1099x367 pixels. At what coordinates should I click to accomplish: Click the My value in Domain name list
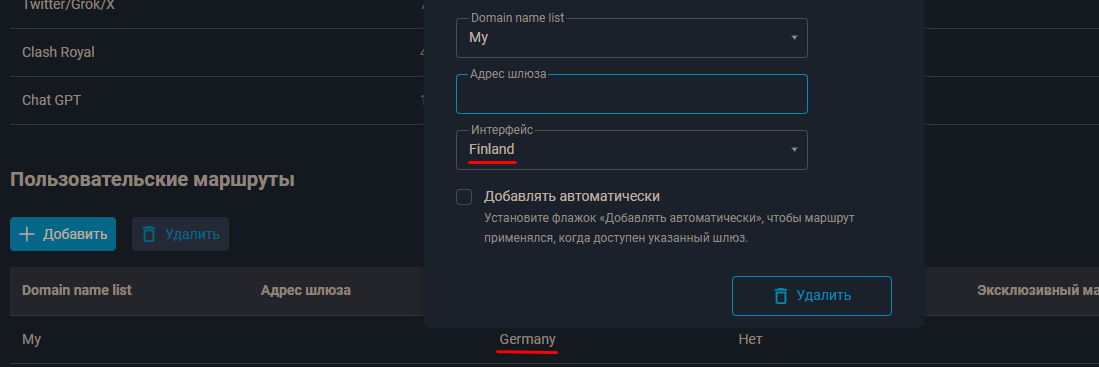478,38
